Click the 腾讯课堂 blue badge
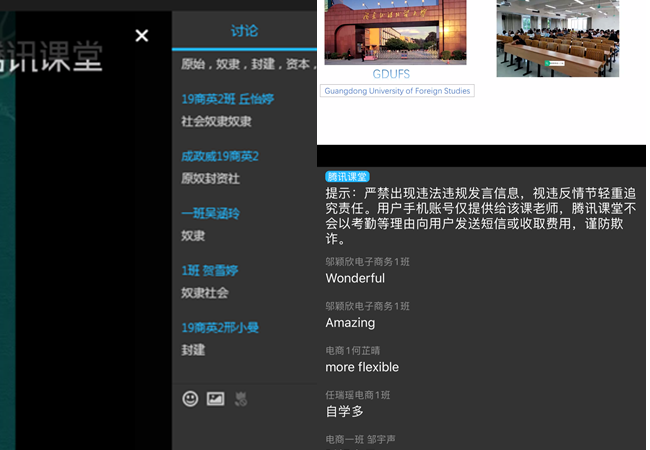The image size is (650, 450). point(347,176)
